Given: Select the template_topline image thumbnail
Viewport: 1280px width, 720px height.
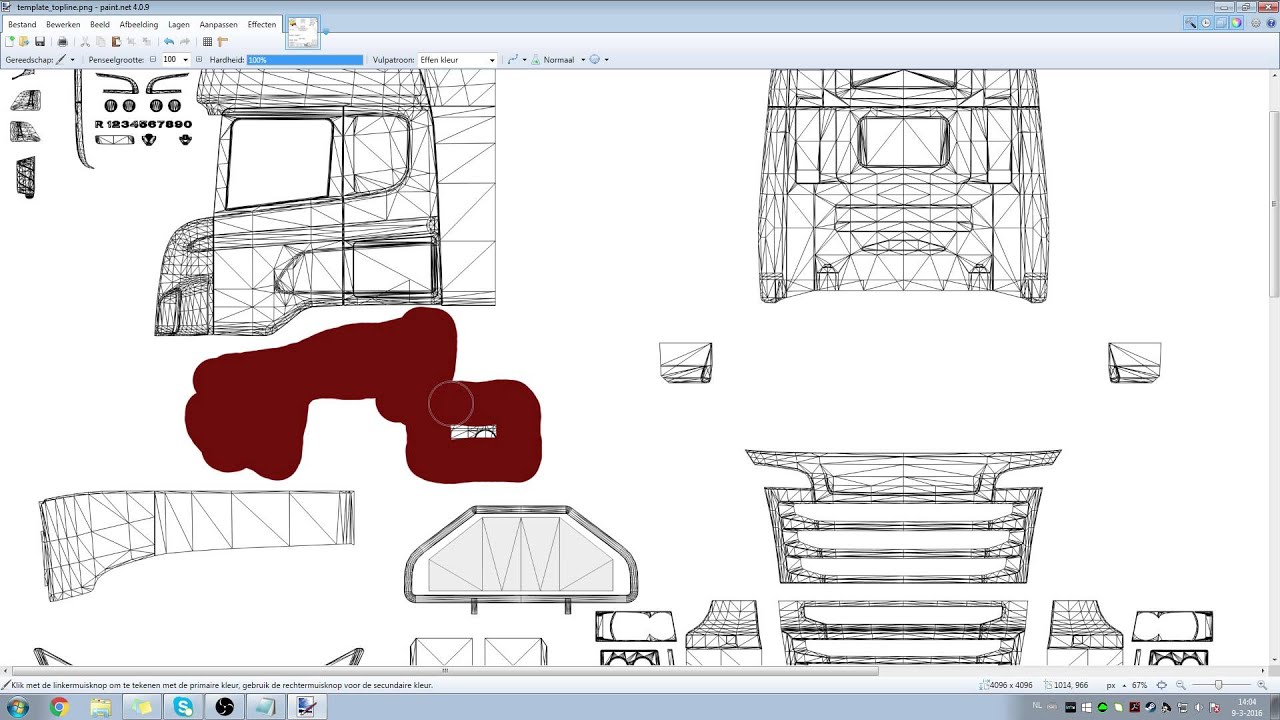Looking at the screenshot, I should coord(303,33).
